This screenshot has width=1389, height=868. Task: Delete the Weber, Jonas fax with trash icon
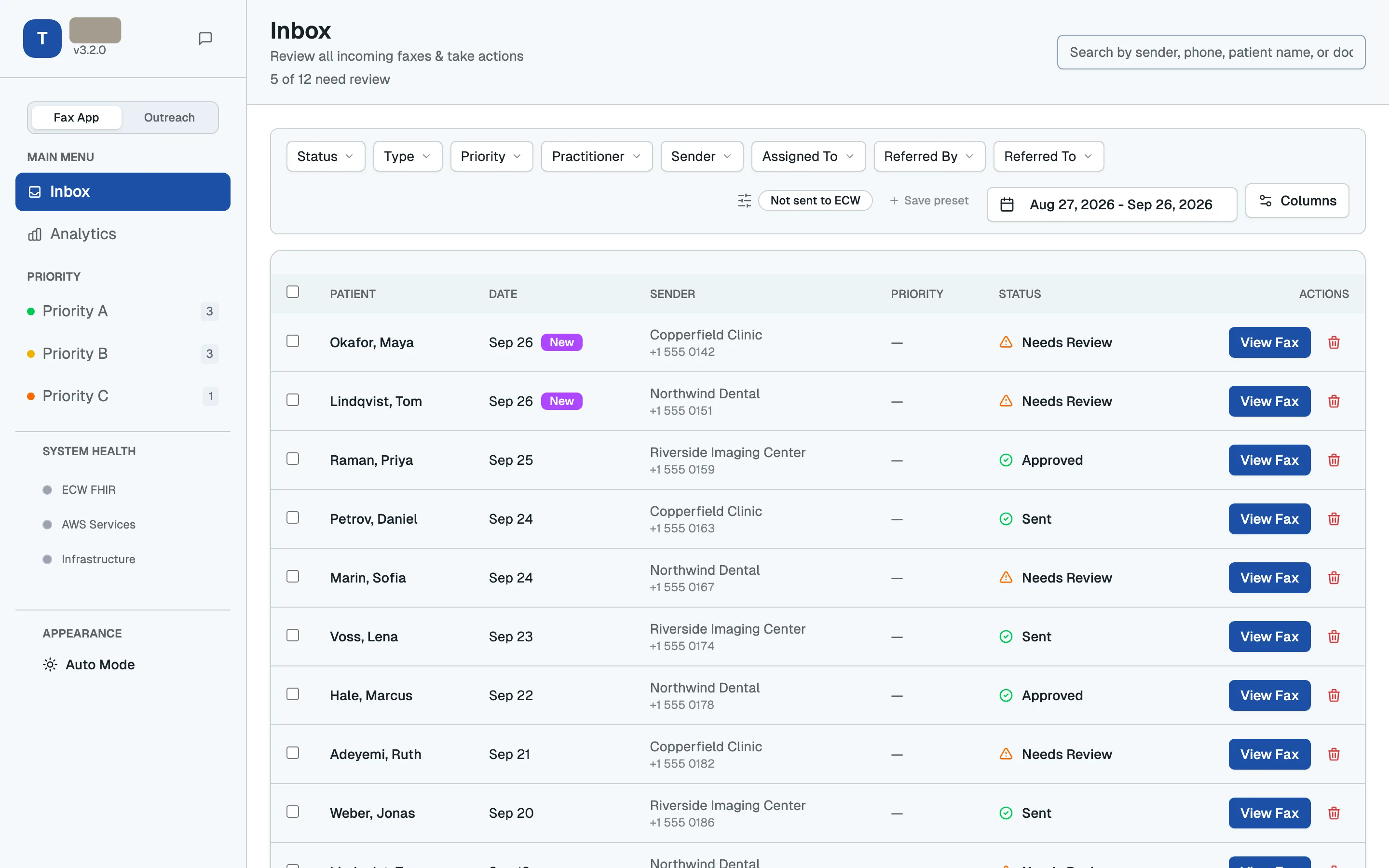point(1334,814)
